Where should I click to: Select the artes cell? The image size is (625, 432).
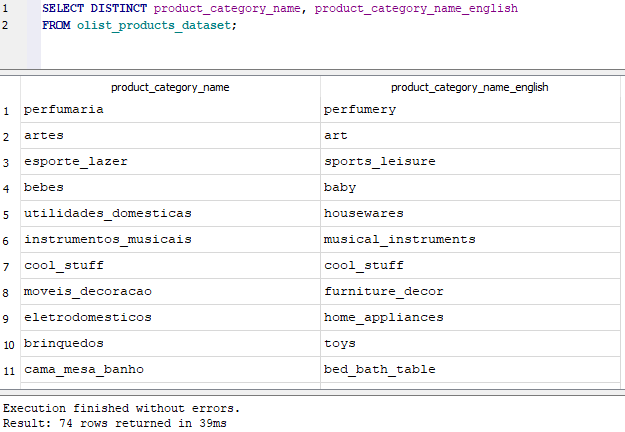click(170, 136)
